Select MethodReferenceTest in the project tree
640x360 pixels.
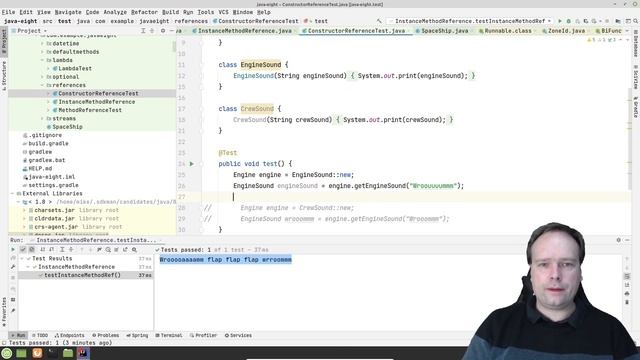tap(90, 110)
